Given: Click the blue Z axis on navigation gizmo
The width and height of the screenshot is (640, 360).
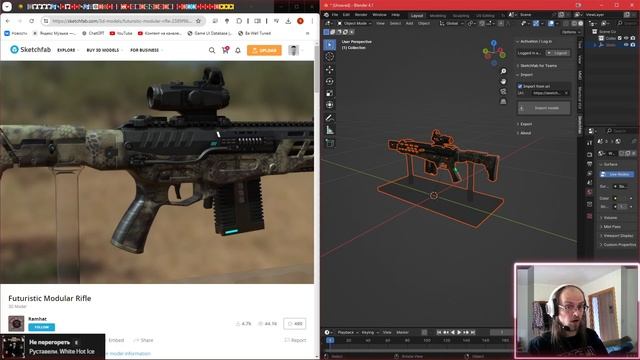Looking at the screenshot, I should pos(494,42).
